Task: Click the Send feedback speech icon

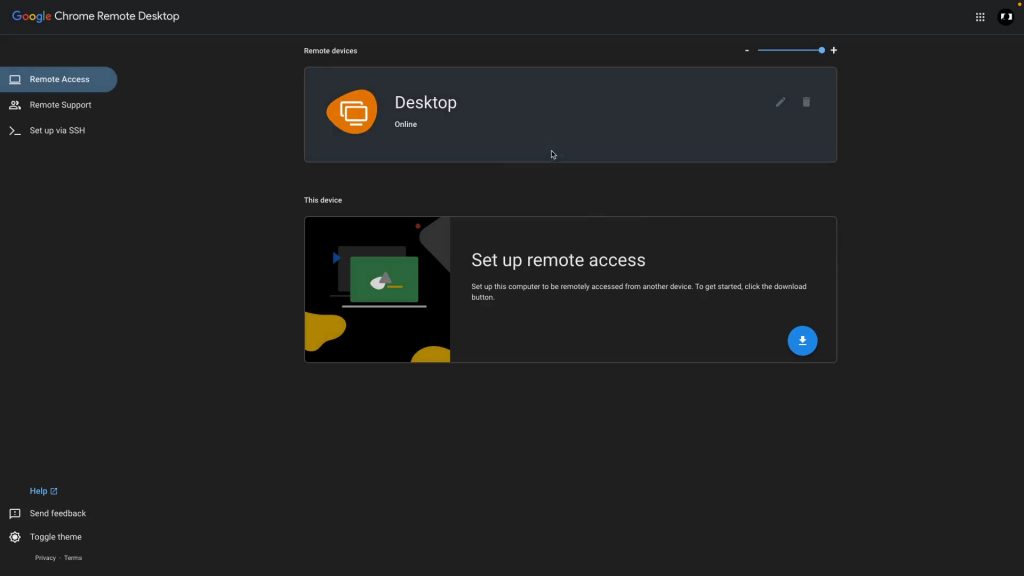Action: click(14, 514)
